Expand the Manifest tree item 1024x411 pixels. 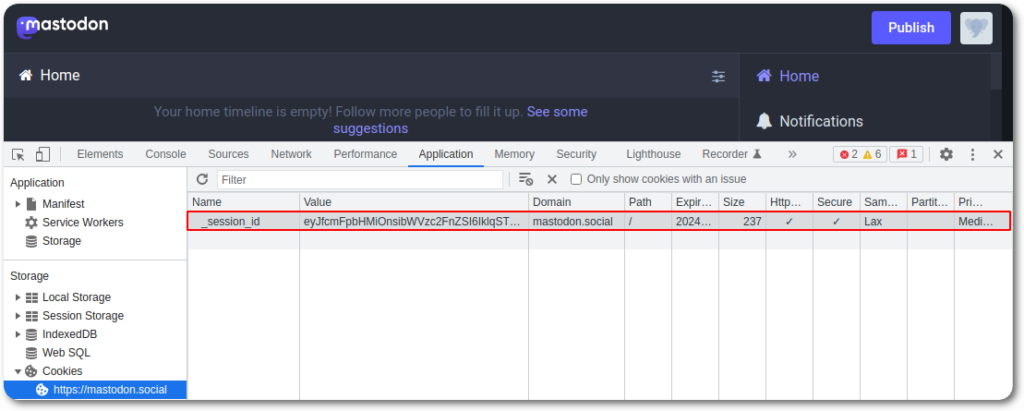(x=18, y=204)
